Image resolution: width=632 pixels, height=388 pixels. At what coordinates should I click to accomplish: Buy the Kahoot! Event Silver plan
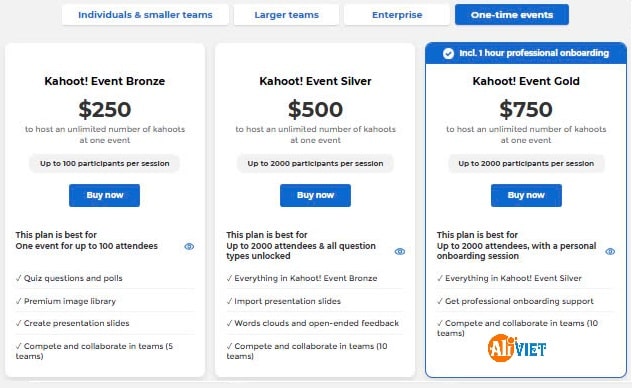315,195
